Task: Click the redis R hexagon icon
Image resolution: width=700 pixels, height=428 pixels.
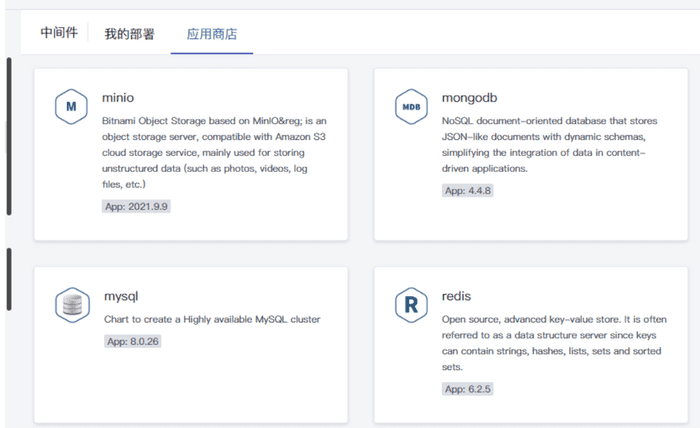Action: (411, 305)
